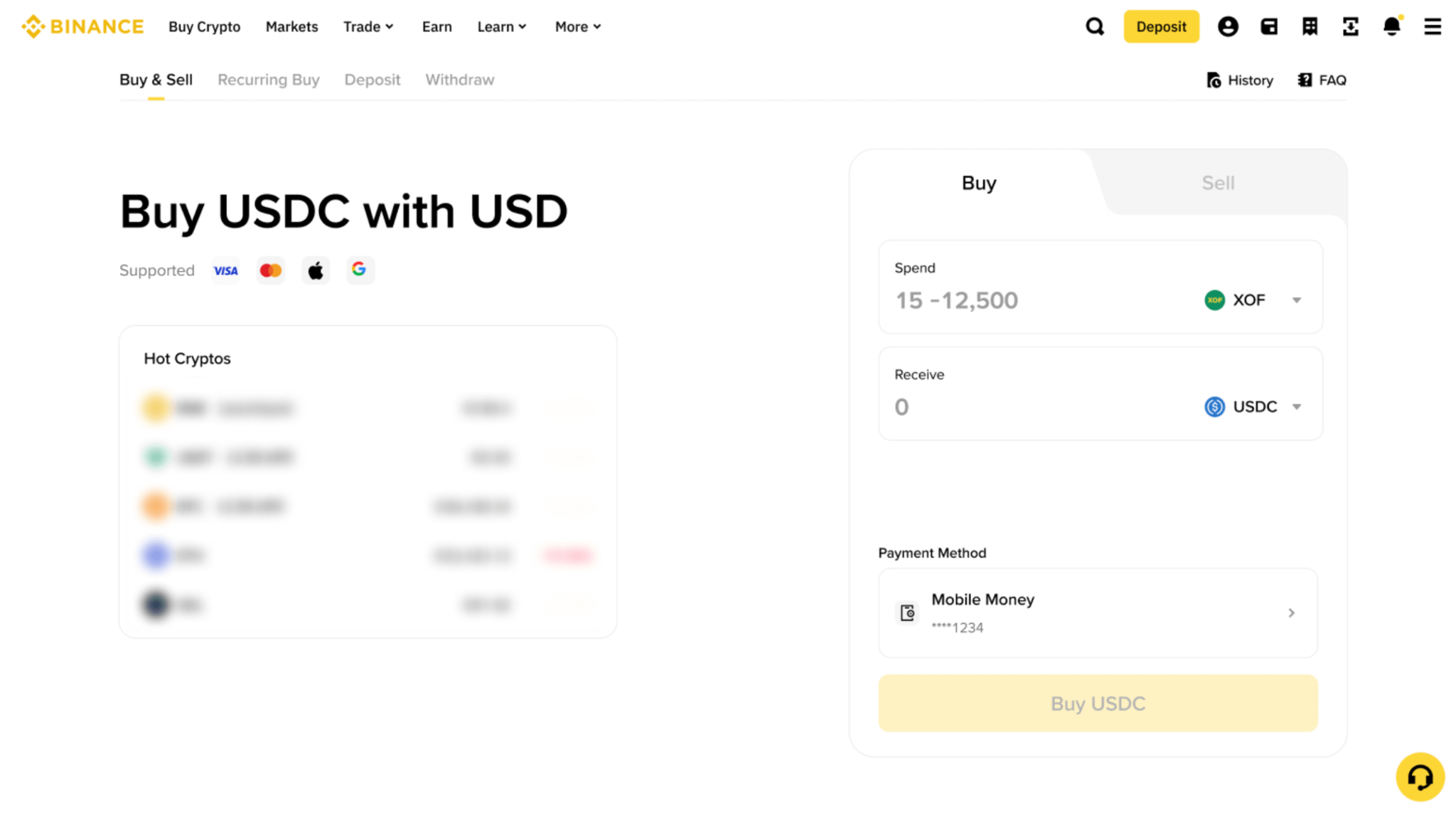Viewport: 1456px width, 813px height.
Task: Select the Recurring Buy tab
Action: (x=268, y=80)
